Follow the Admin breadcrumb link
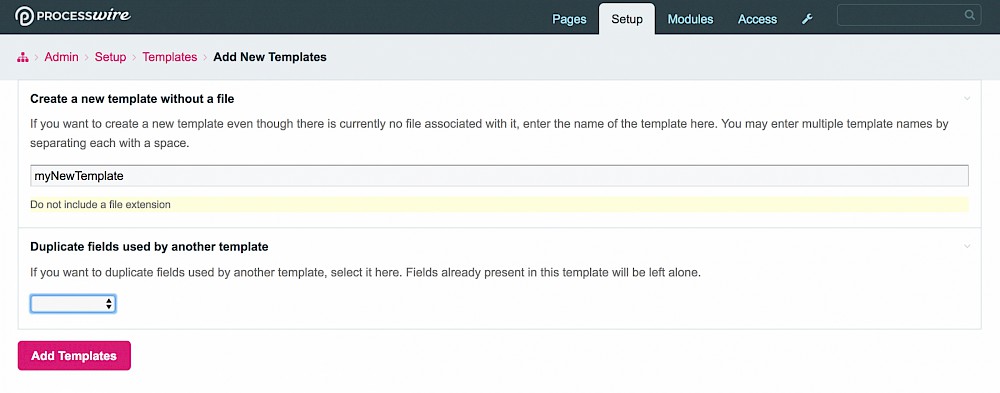 (x=61, y=57)
